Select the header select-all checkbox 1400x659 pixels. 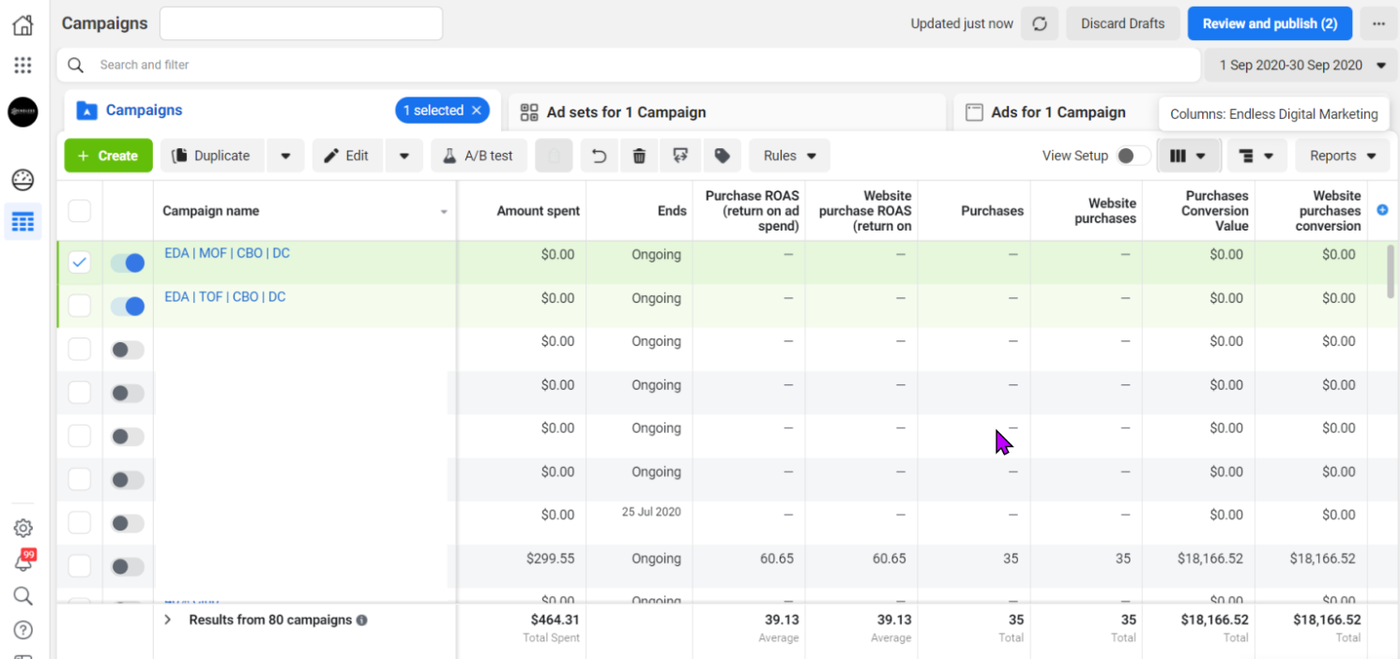click(79, 211)
